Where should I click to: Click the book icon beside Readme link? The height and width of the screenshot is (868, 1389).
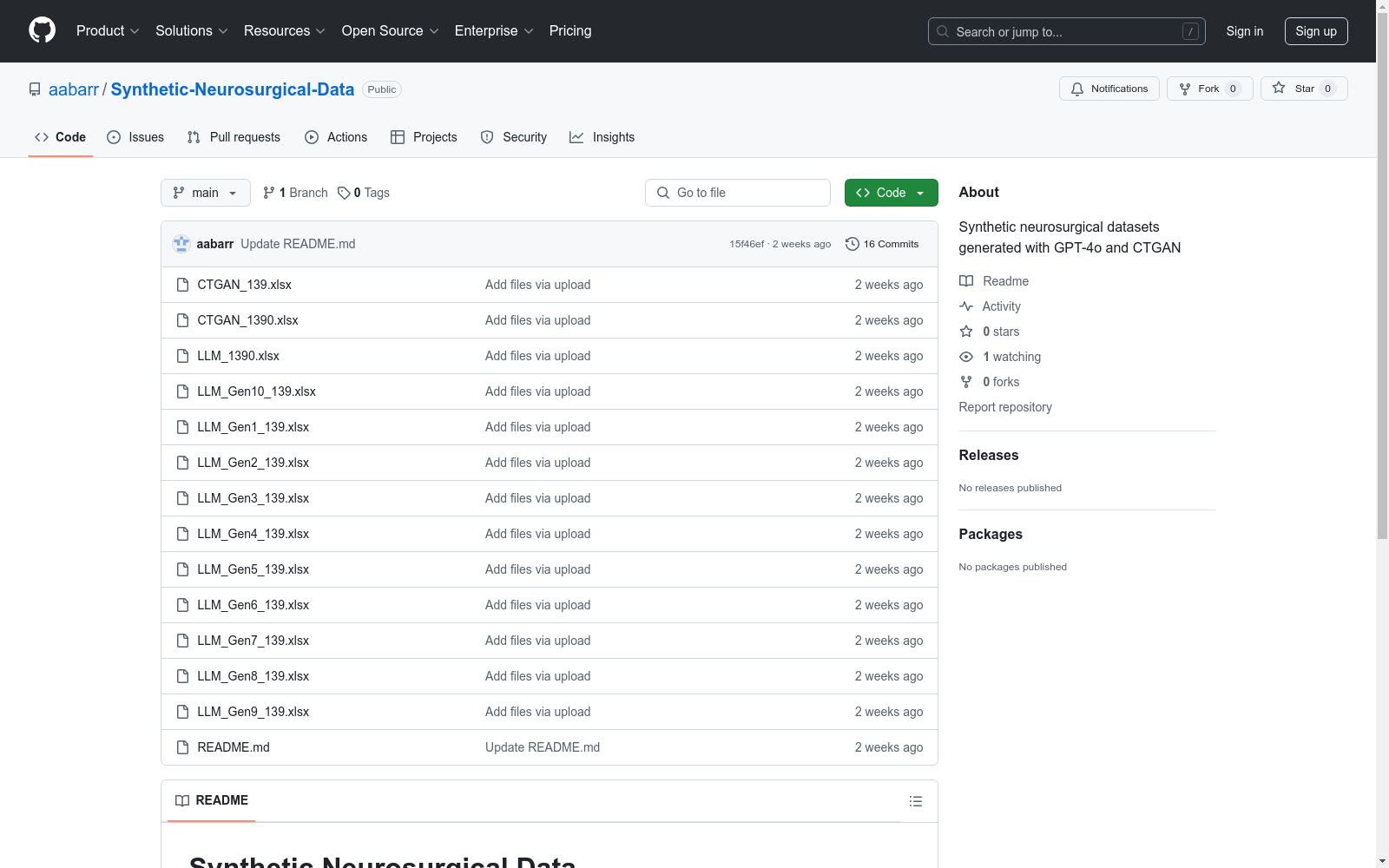(x=966, y=281)
